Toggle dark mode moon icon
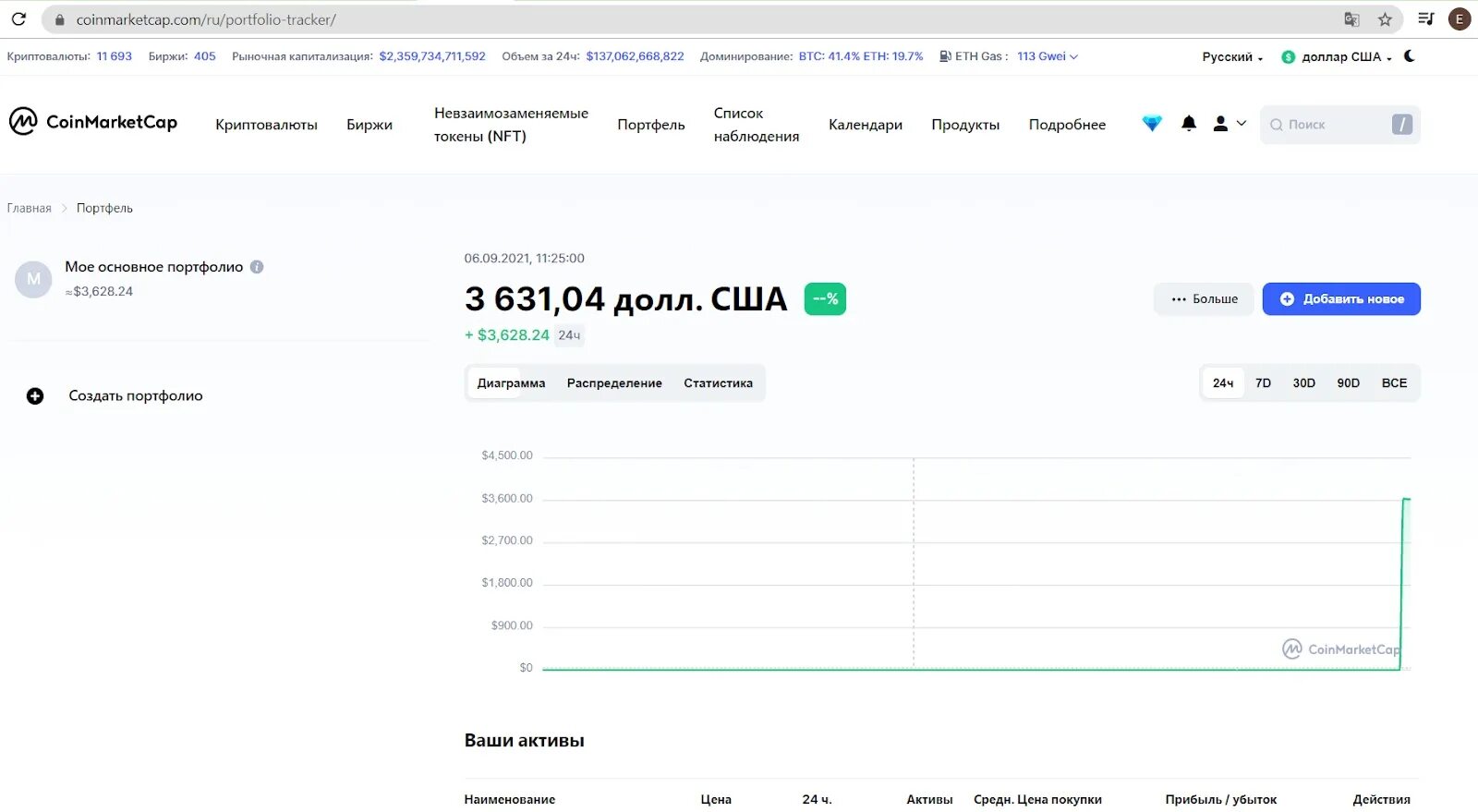 [1410, 56]
